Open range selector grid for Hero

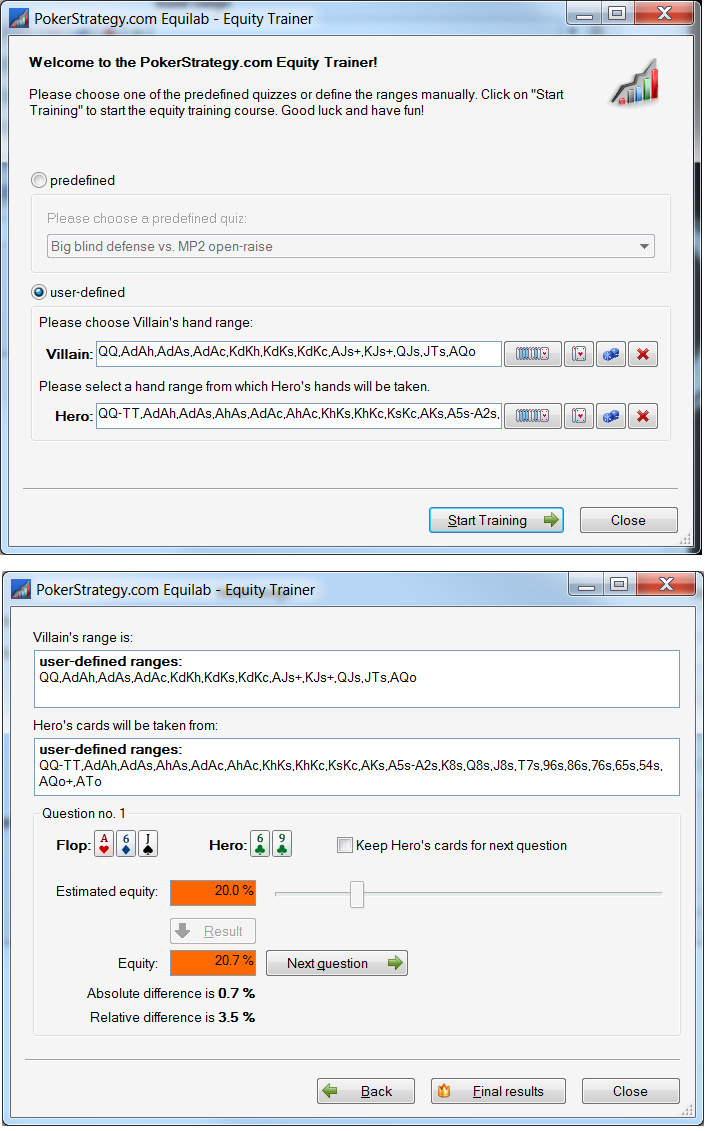(533, 416)
